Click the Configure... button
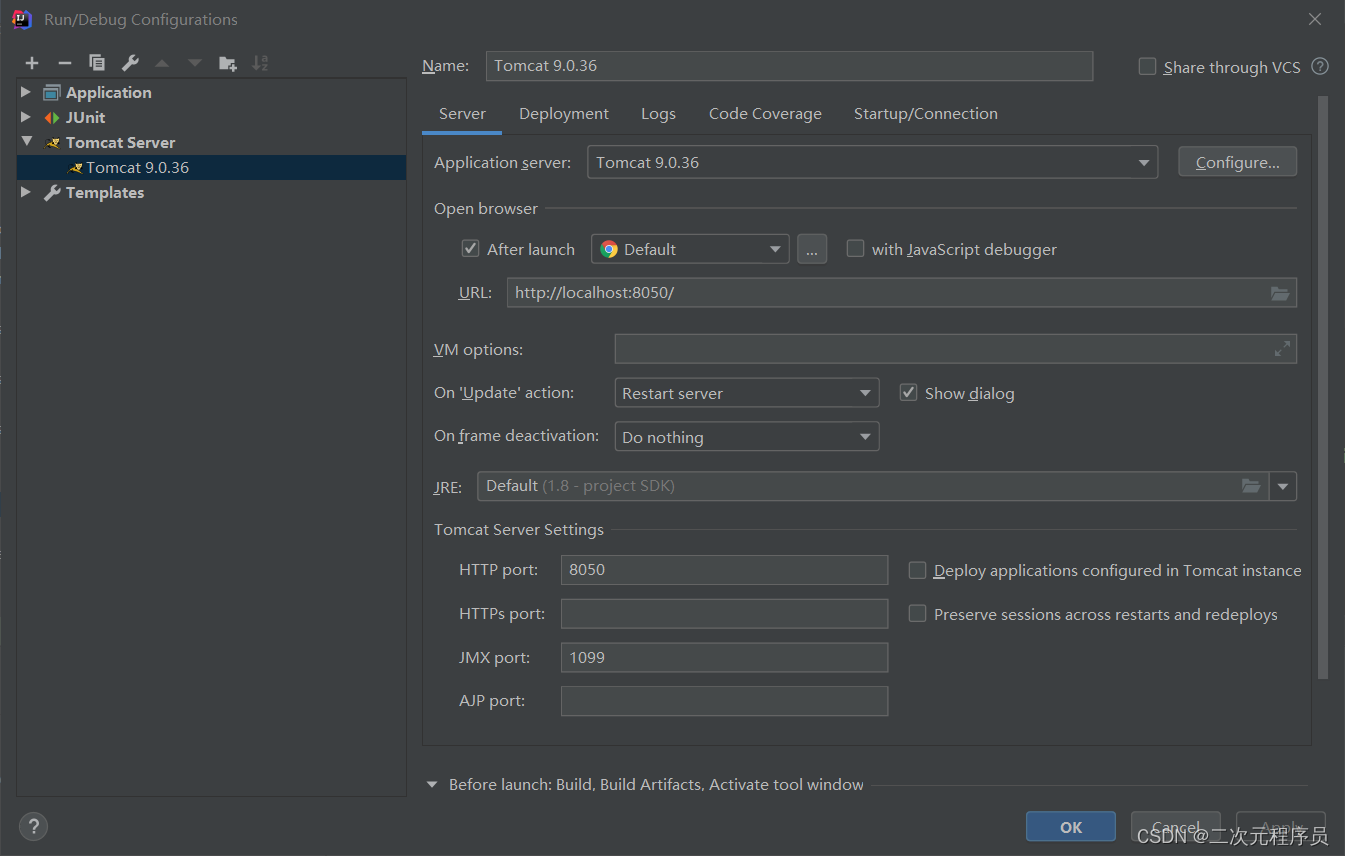 pyautogui.click(x=1237, y=162)
